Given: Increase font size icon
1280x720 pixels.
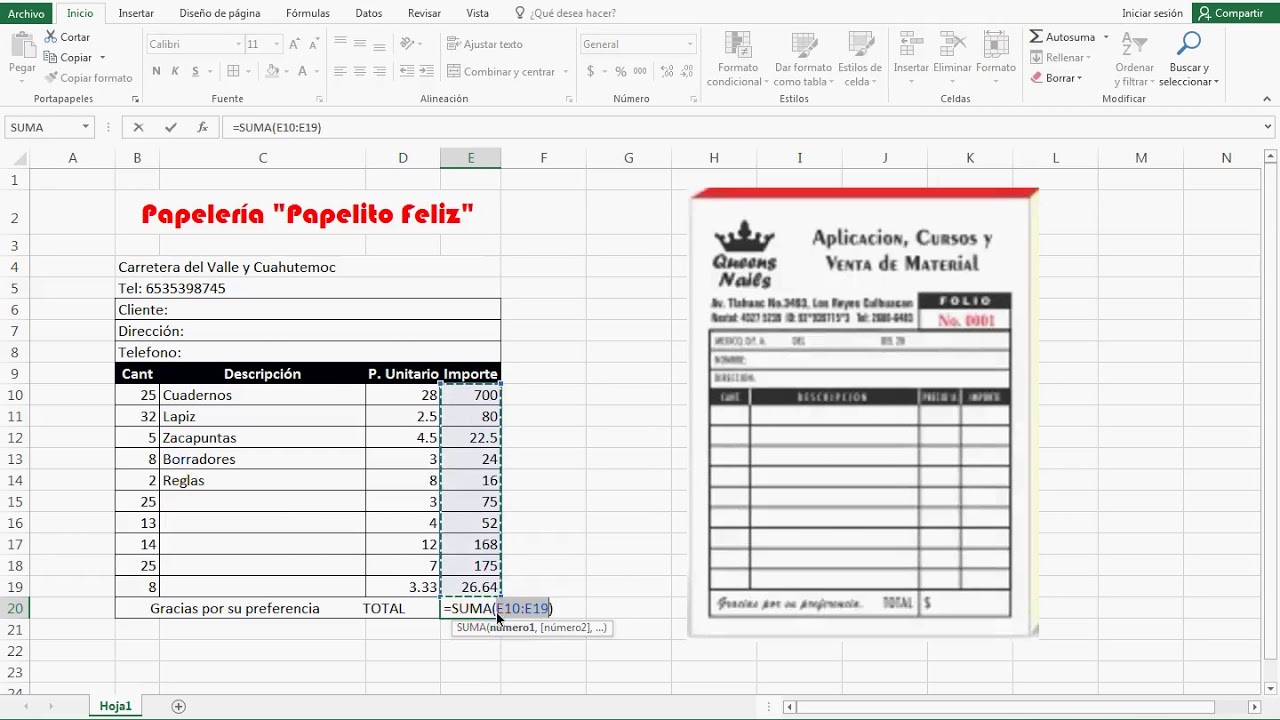Looking at the screenshot, I should pos(295,44).
